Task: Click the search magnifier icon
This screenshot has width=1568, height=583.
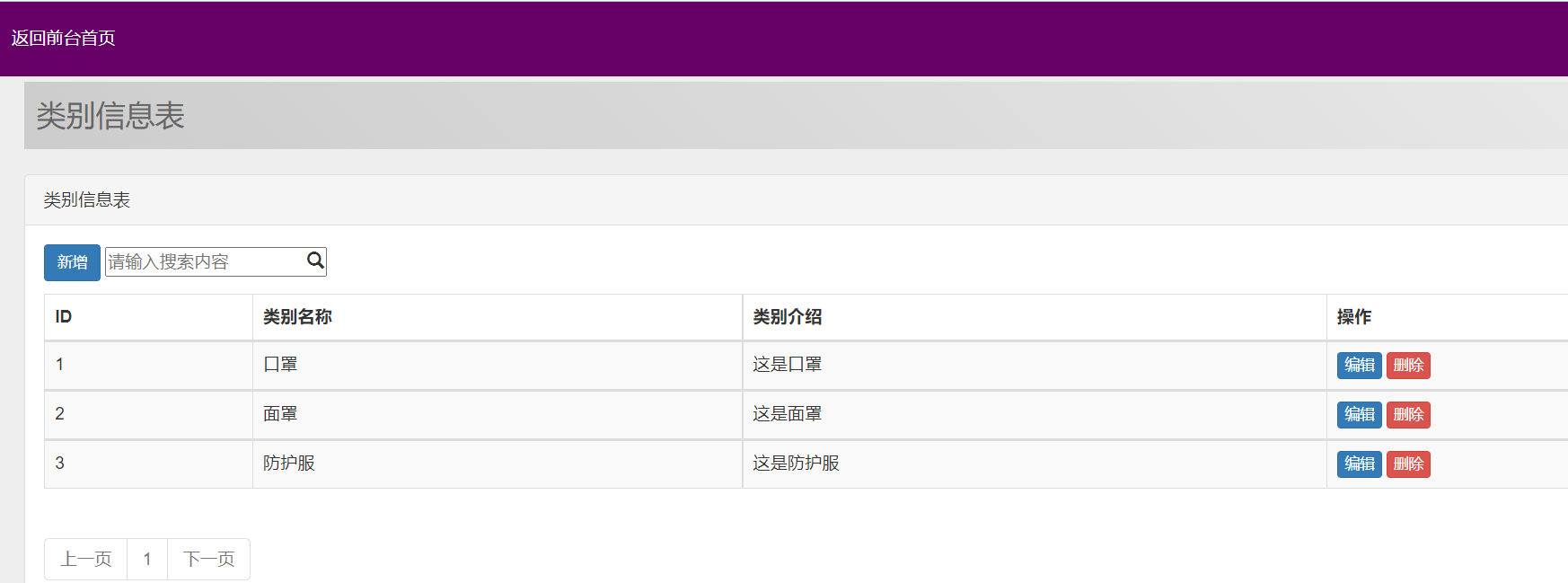Action: click(x=315, y=261)
